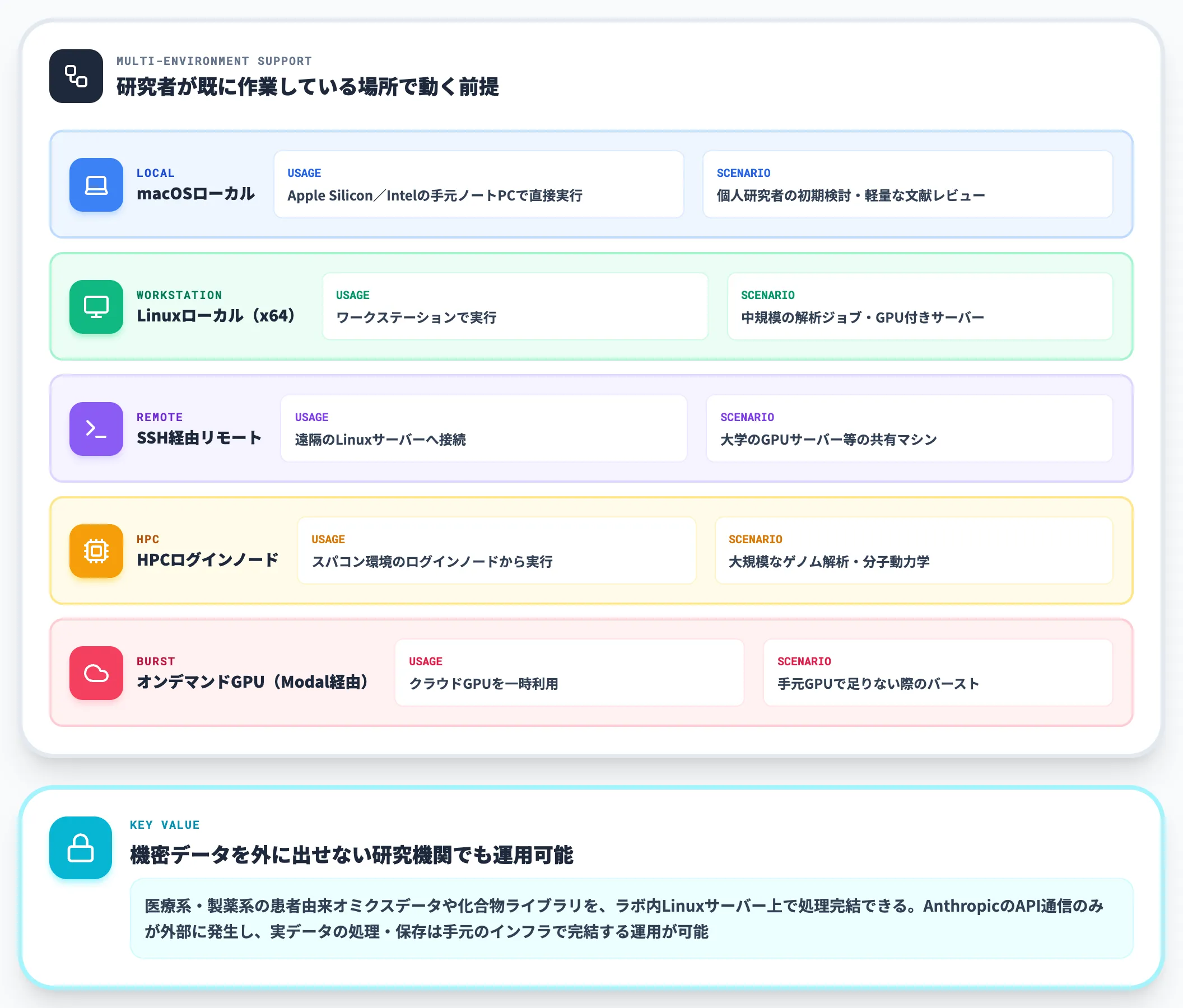Click the text 大規模なゲノム解析・分子動力学
Screen dimensions: 1183x1008
tap(829, 562)
